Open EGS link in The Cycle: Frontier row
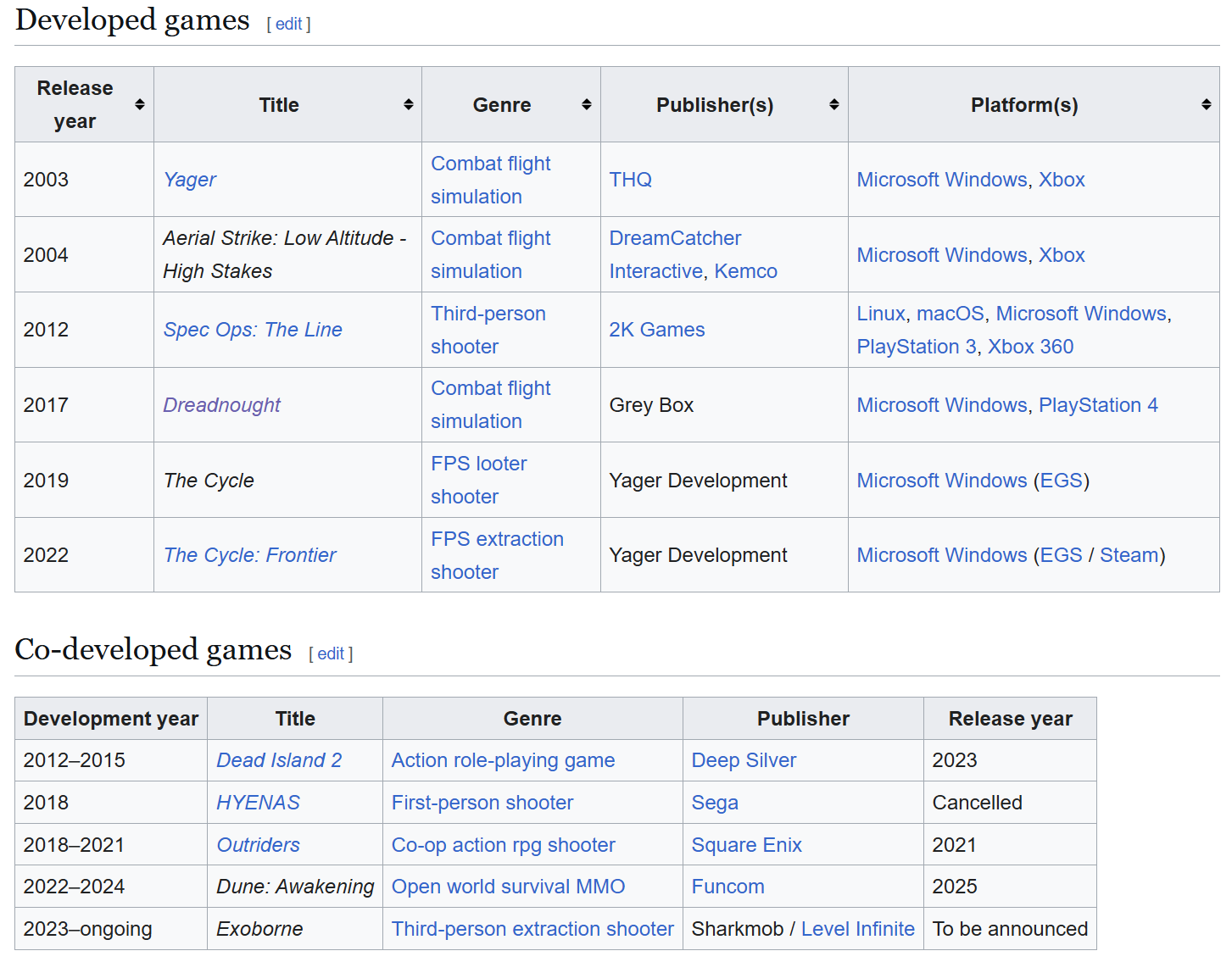Image resolution: width=1232 pixels, height=962 pixels. point(1062,555)
